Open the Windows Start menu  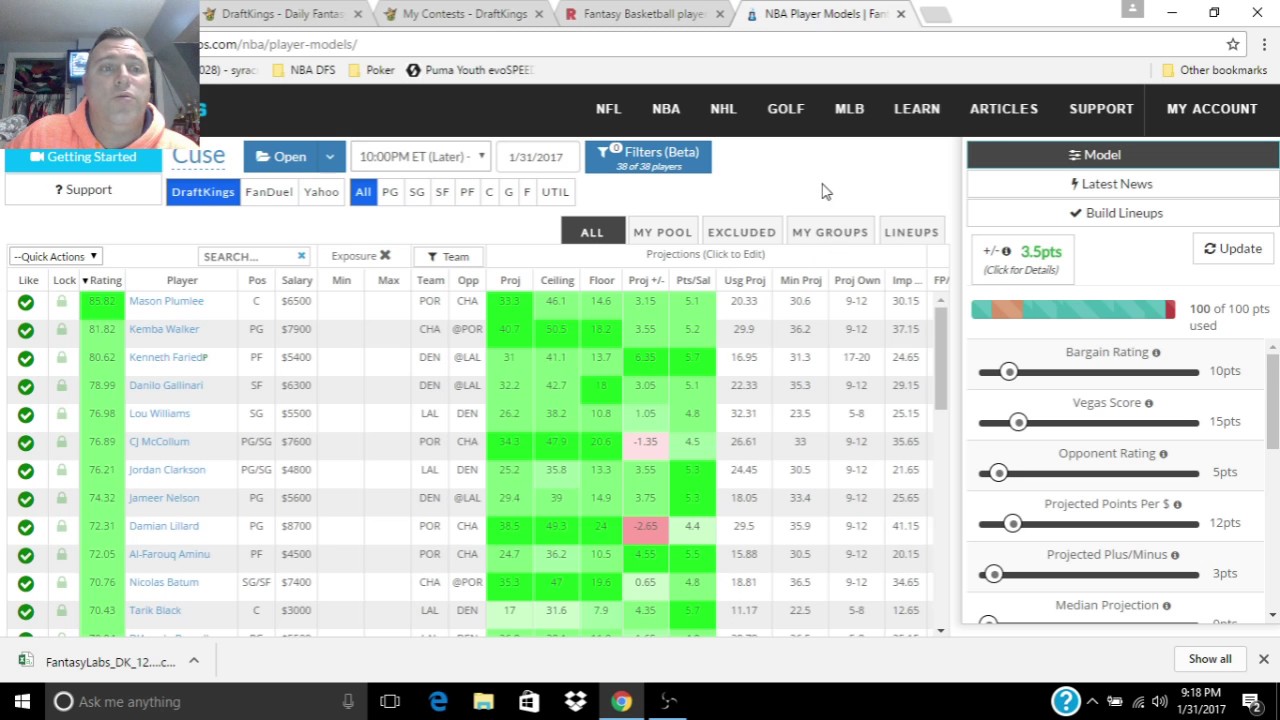point(22,702)
